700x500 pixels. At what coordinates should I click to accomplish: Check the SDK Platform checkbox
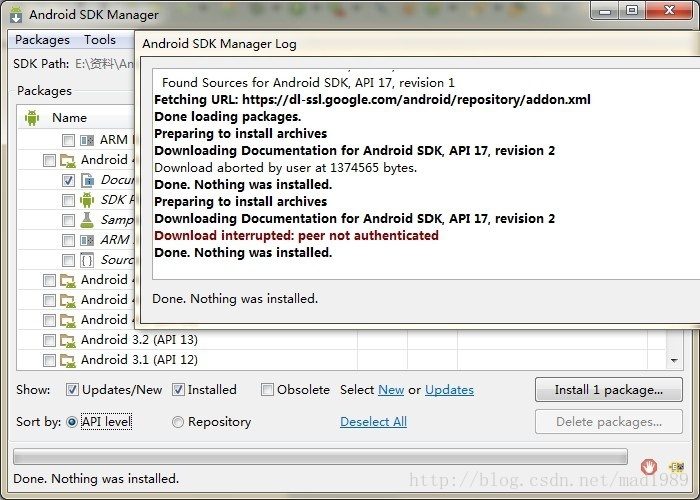68,200
